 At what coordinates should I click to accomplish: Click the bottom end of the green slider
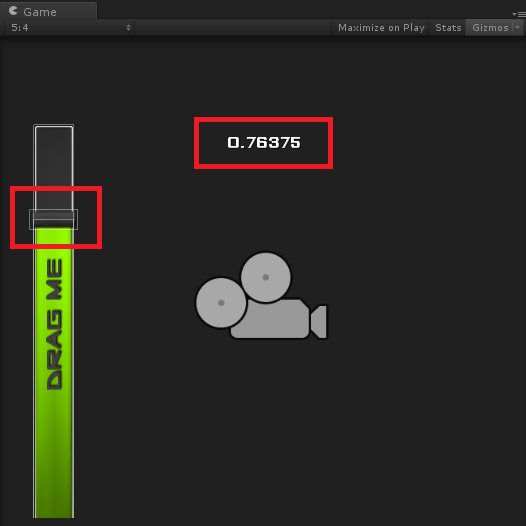tap(54, 512)
